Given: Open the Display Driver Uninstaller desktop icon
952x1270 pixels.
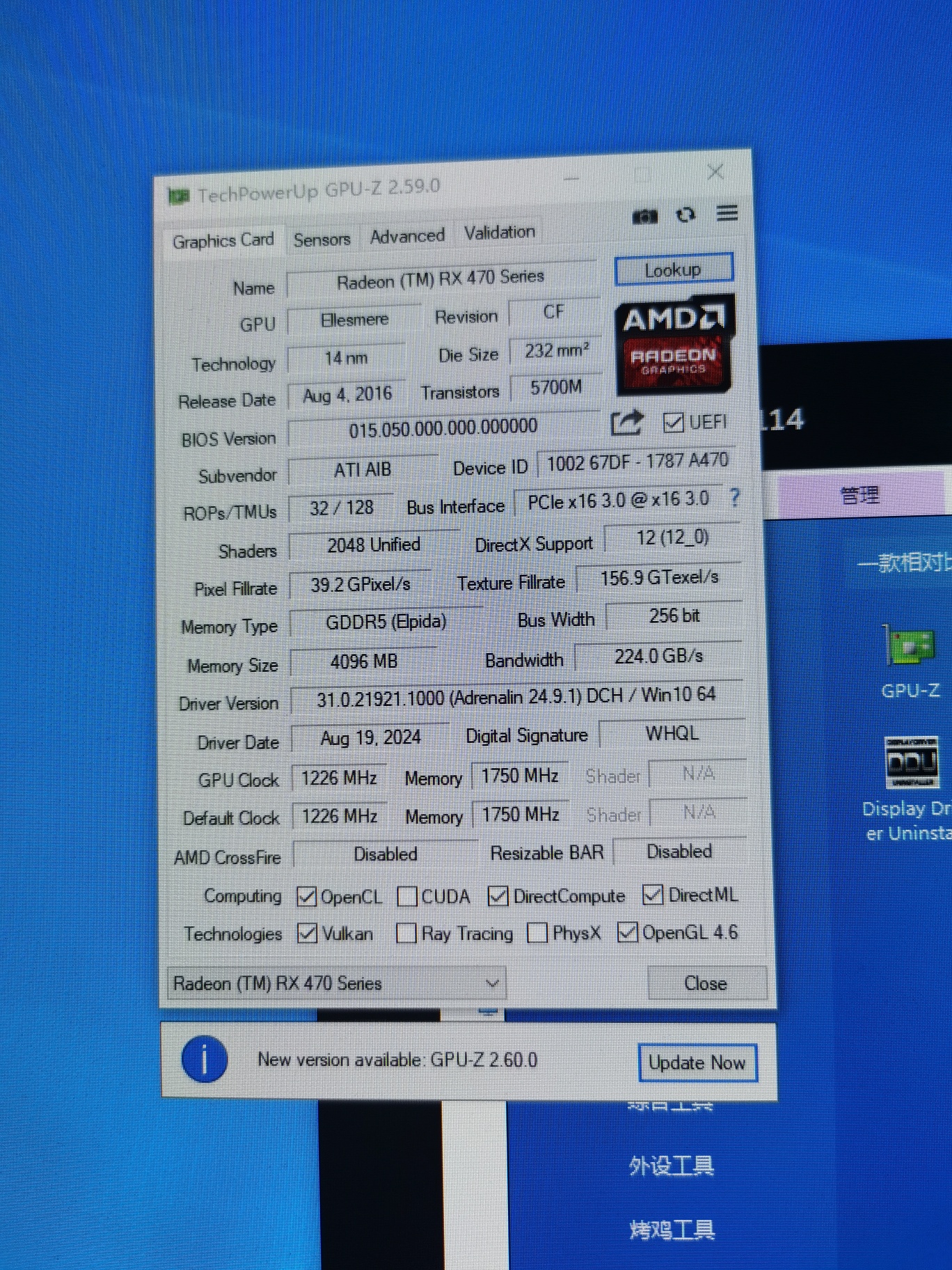Looking at the screenshot, I should tap(911, 785).
